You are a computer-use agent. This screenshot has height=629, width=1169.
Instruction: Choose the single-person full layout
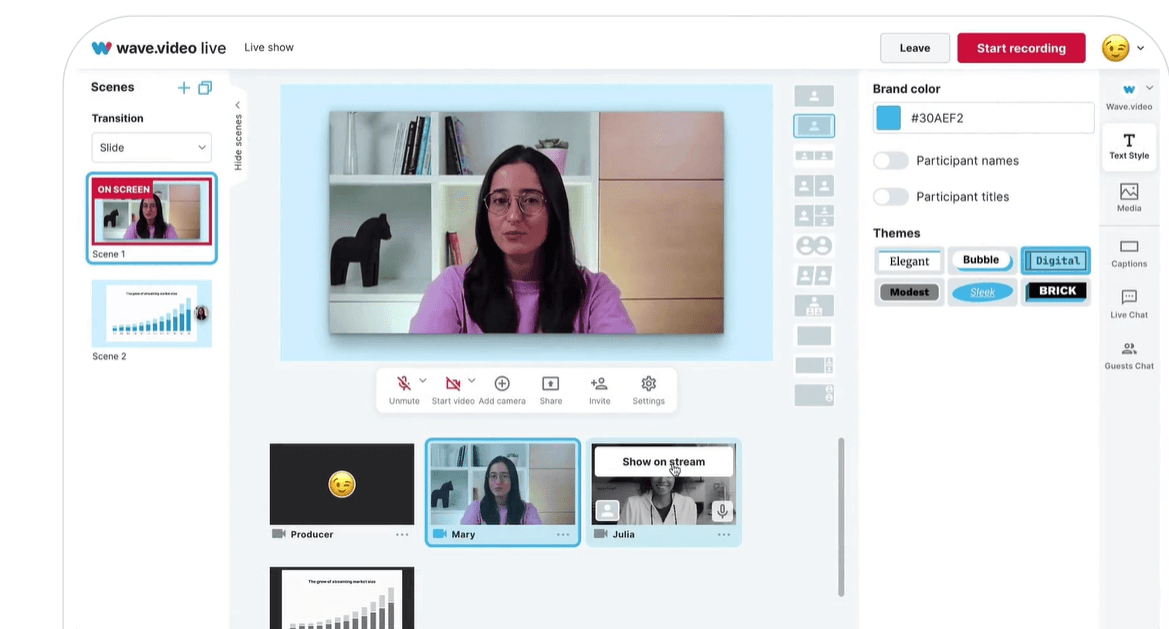pos(814,96)
